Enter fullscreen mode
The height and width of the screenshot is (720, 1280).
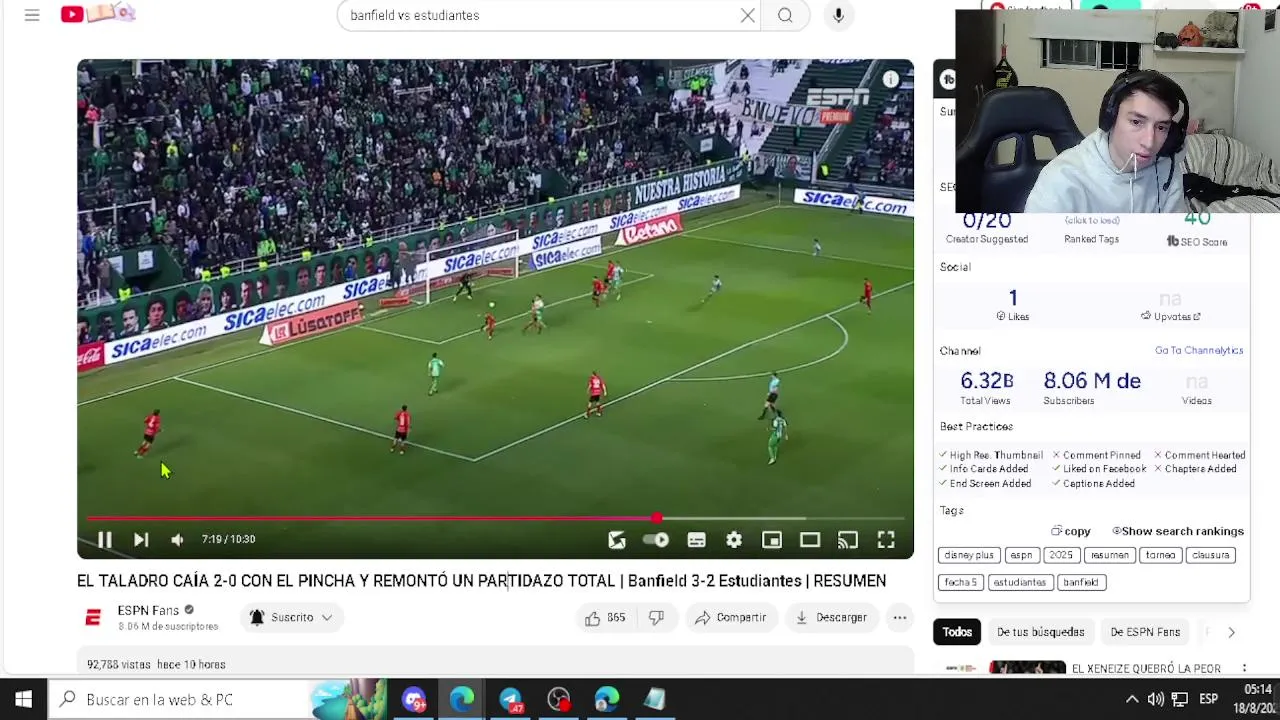886,540
